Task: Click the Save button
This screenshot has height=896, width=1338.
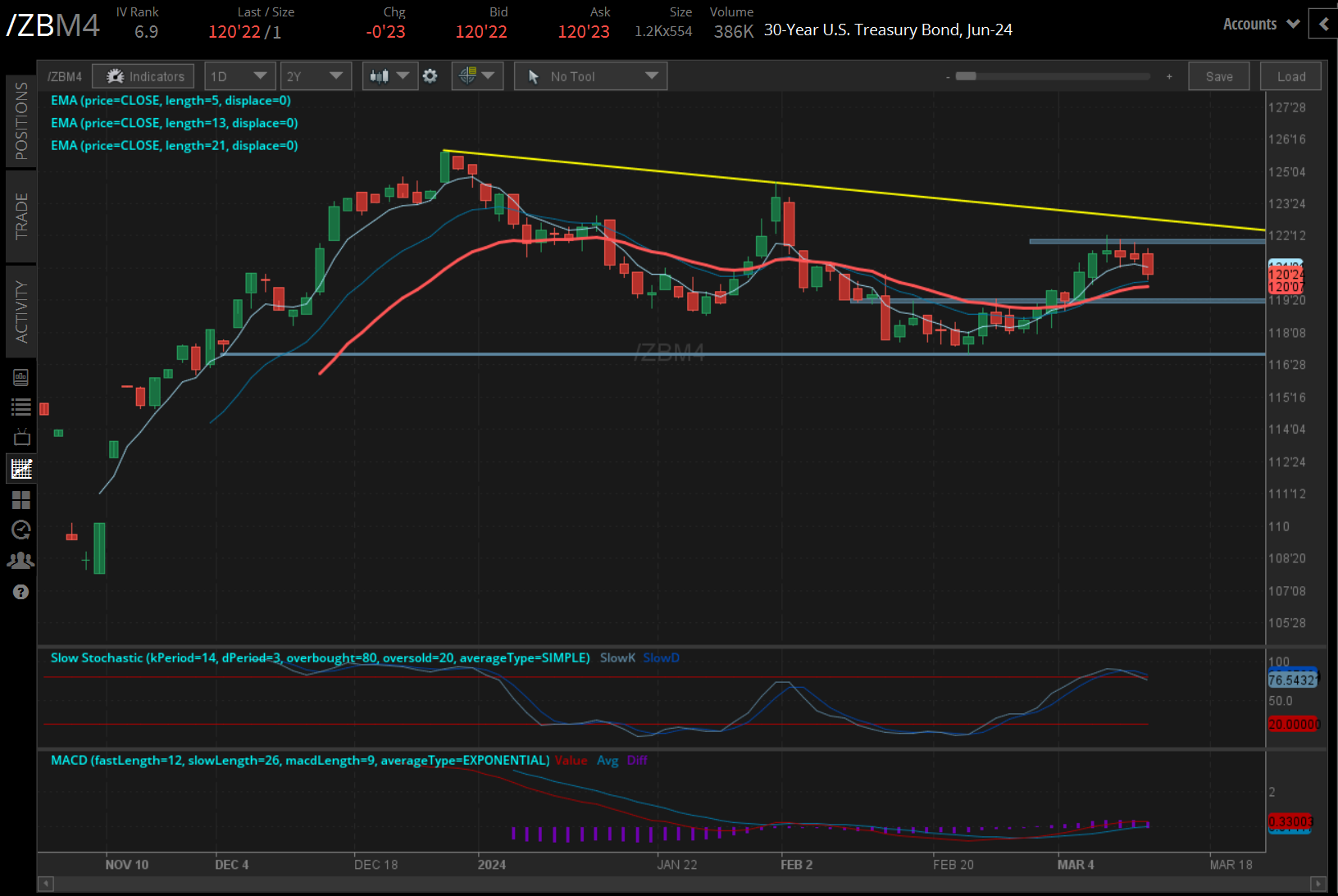Action: (1219, 75)
